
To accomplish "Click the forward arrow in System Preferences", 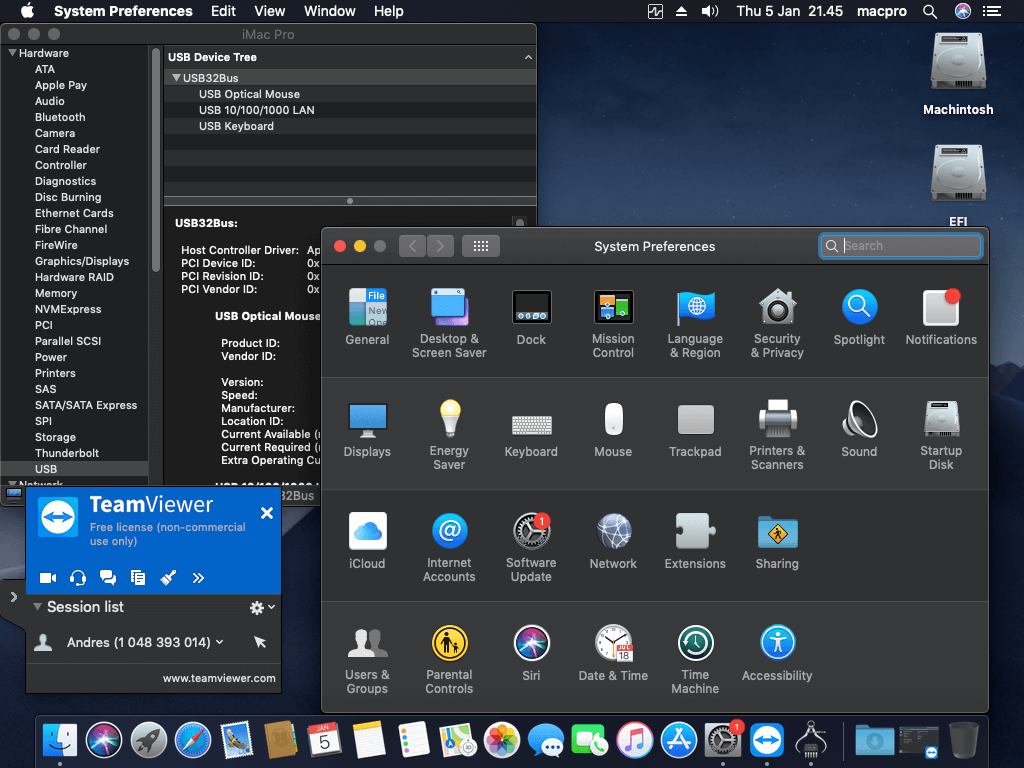I will [440, 246].
